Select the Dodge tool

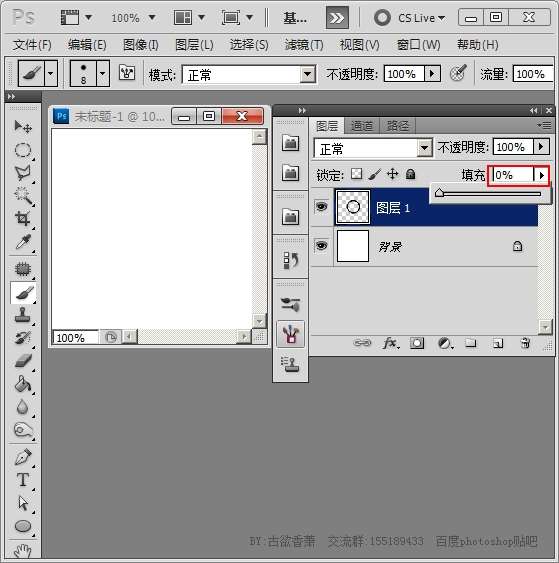23,430
